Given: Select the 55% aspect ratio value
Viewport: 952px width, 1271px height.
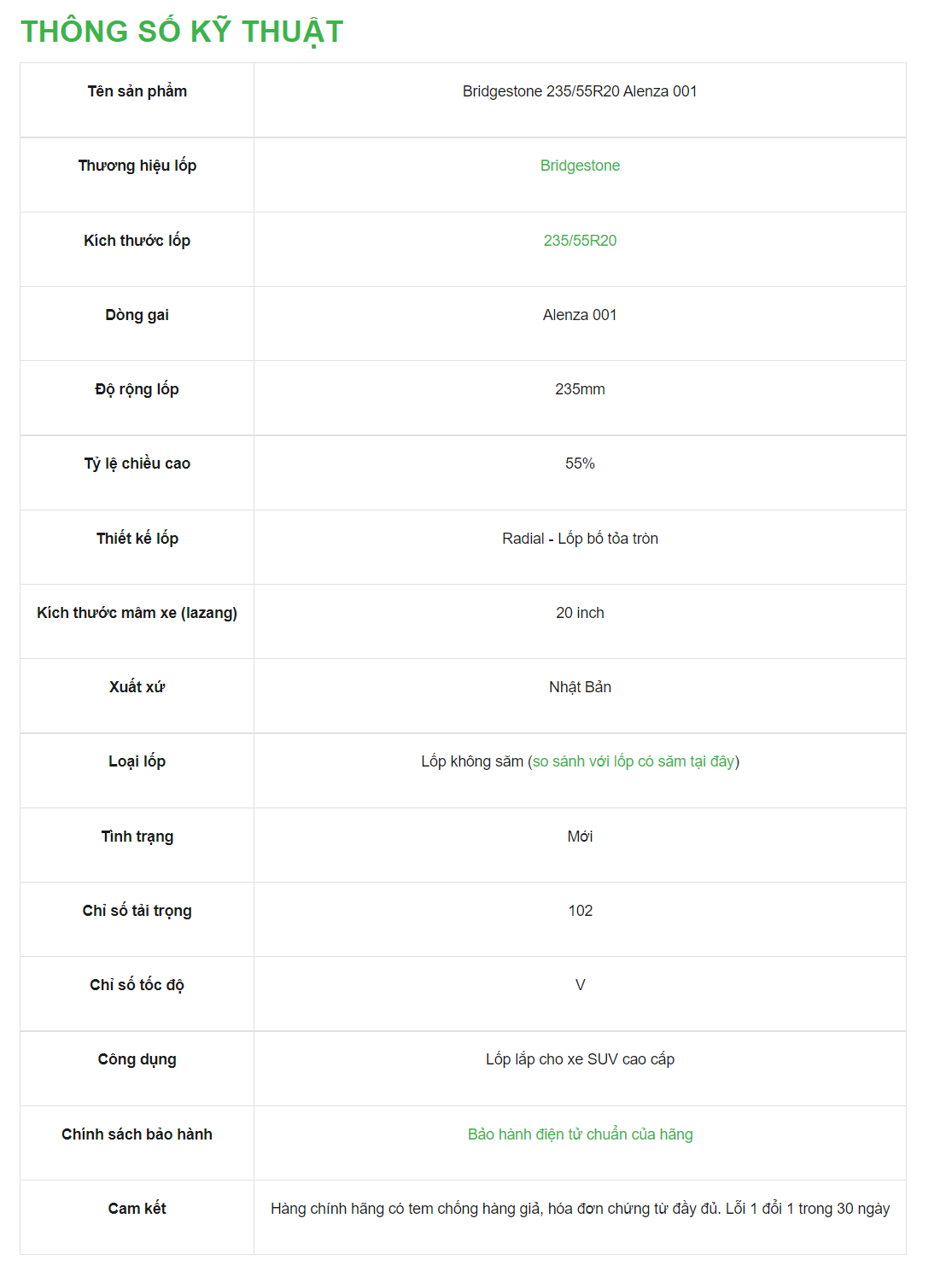Looking at the screenshot, I should click(580, 464).
